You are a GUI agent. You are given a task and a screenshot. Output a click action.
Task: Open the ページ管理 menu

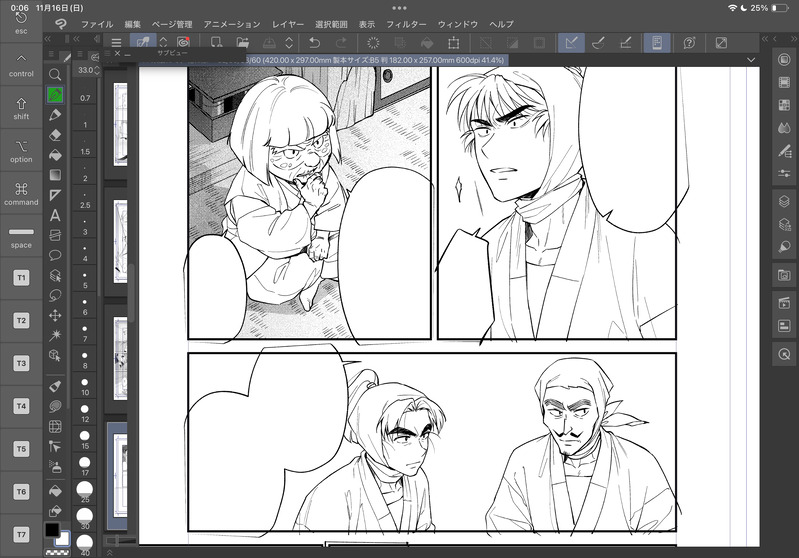[x=172, y=24]
